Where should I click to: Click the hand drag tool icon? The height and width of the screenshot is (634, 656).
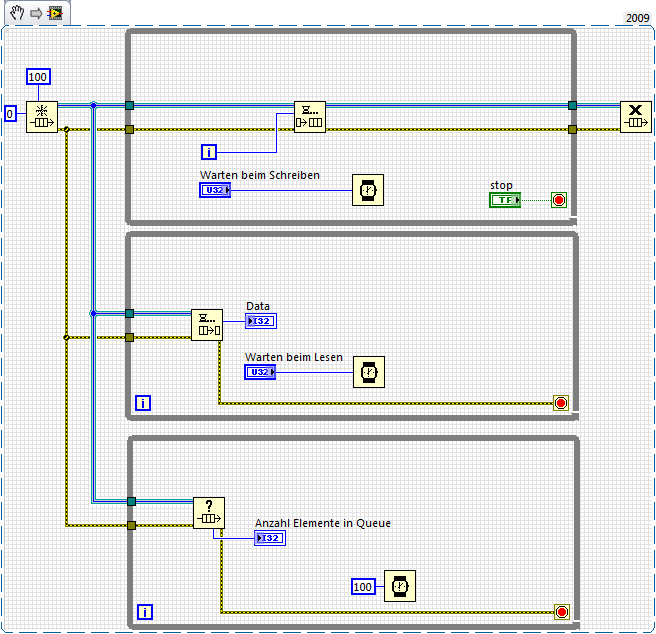click(17, 13)
